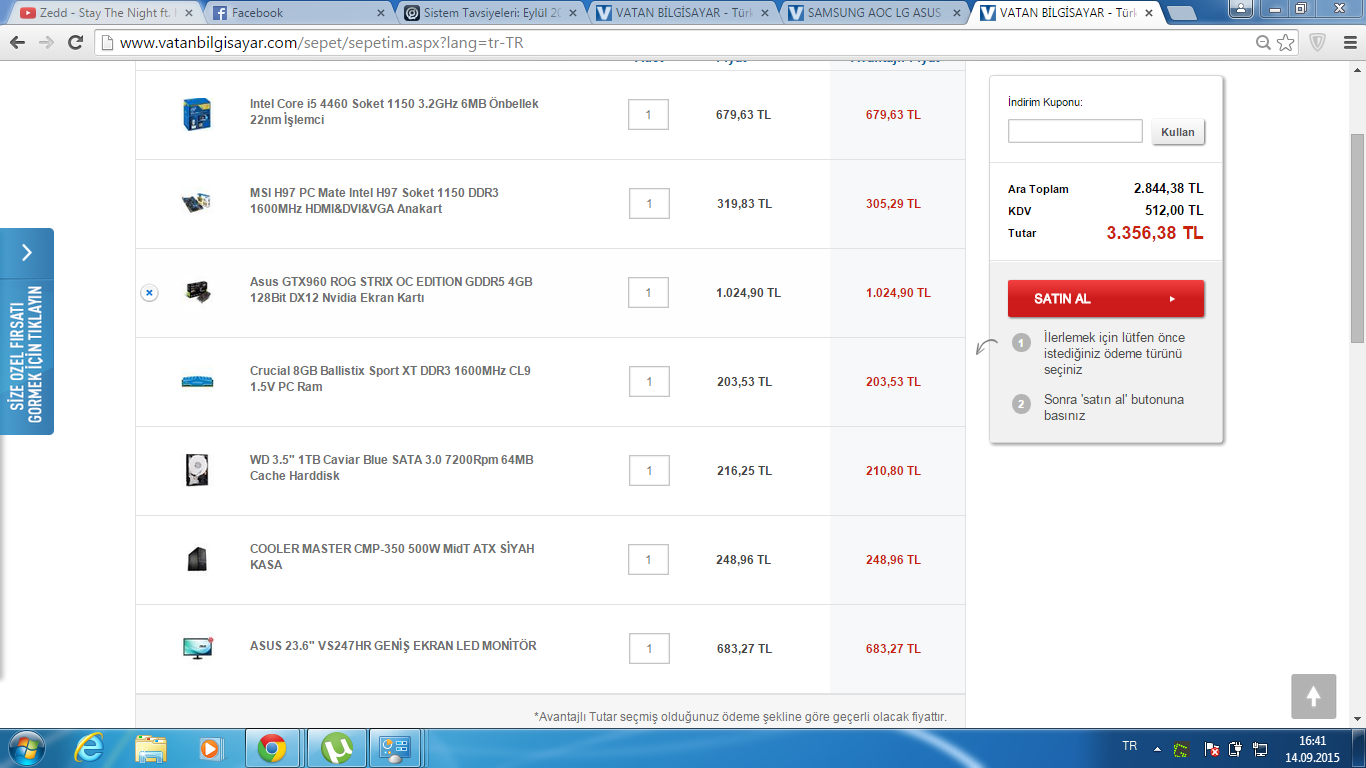
Task: Click the scroll-to-top arrow button
Action: (x=1313, y=696)
